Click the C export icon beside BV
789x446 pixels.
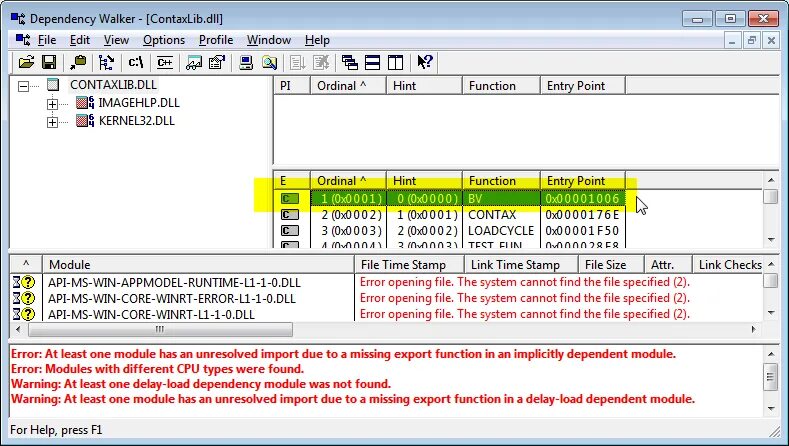pos(289,198)
